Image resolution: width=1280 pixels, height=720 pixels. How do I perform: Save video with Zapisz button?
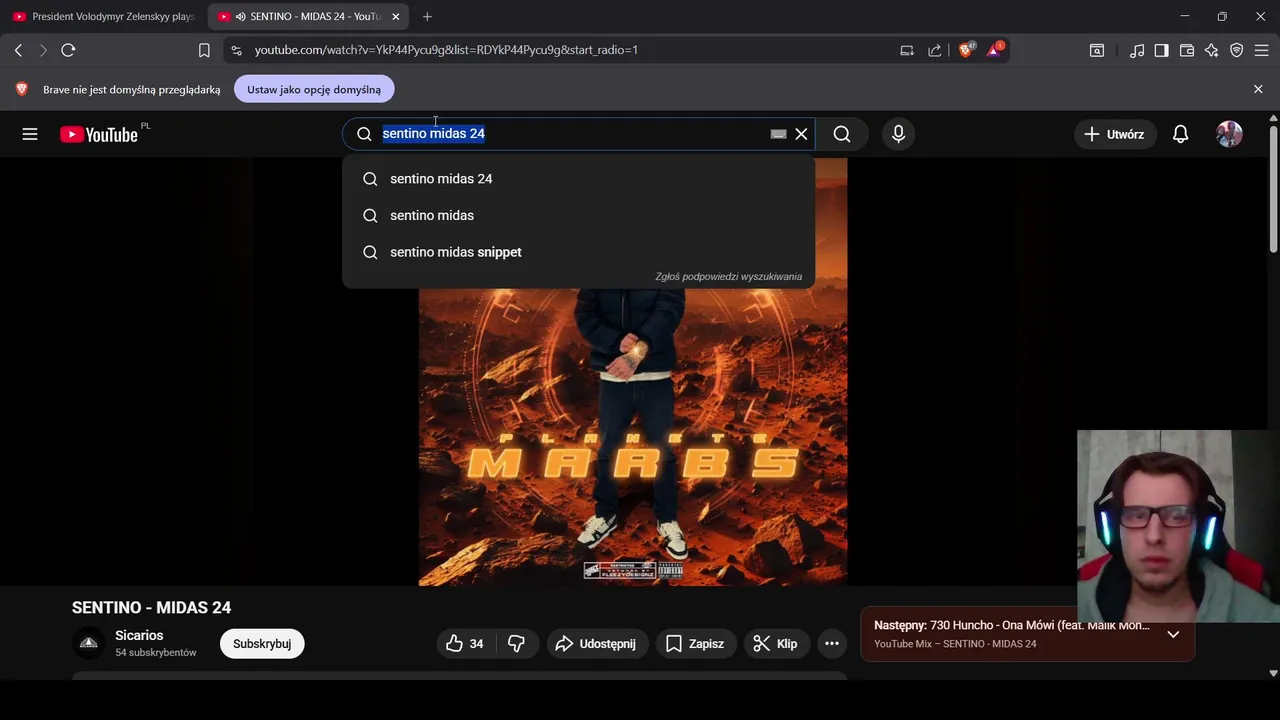[x=695, y=644]
